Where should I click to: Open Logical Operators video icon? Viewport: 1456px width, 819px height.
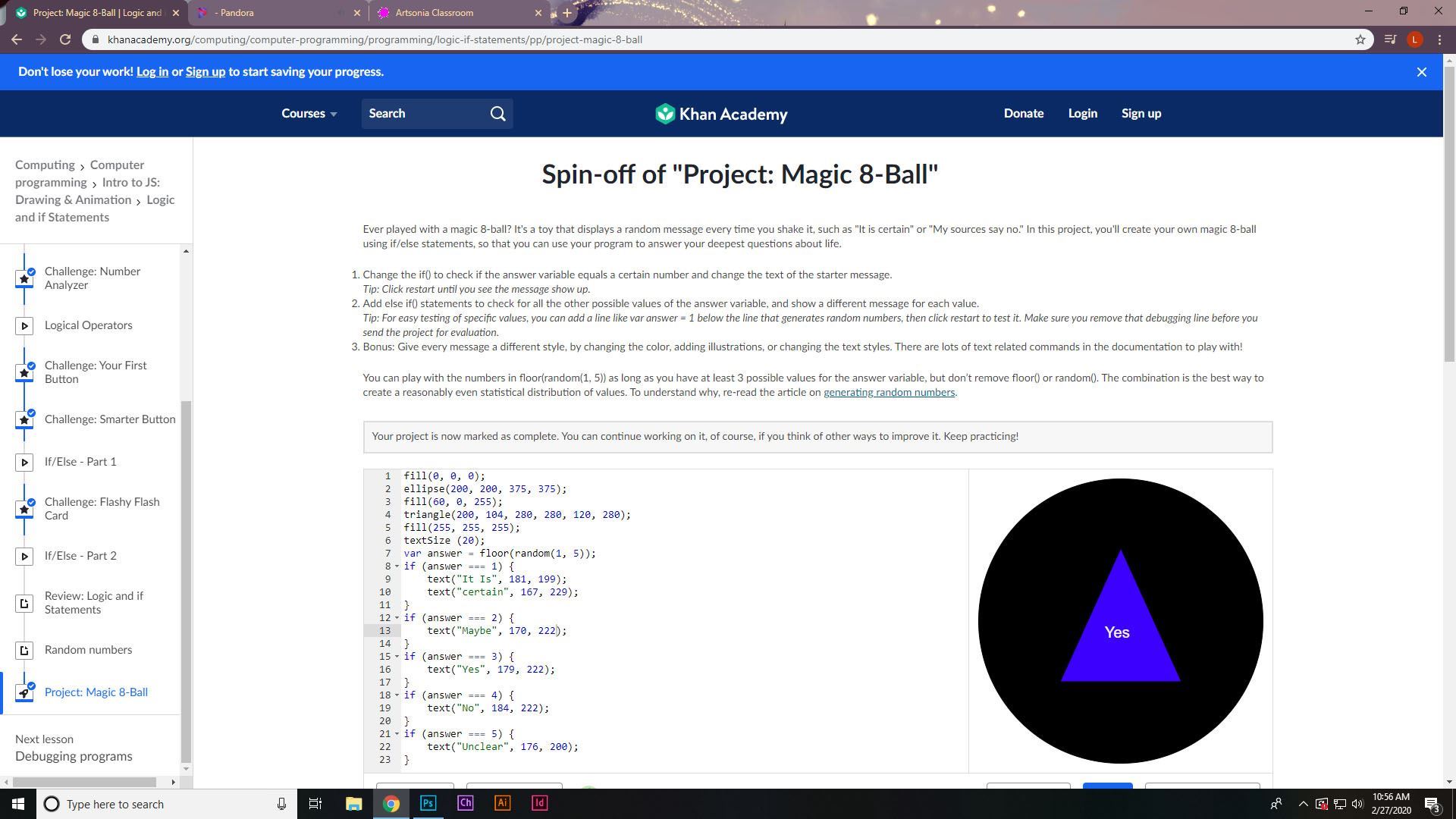[24, 326]
